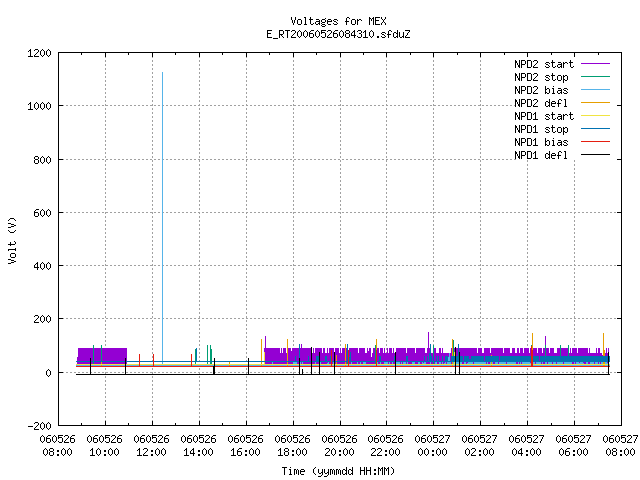Pick the orange NPD2 defl legend line sample
Viewport: 640px width, 480px height.
[x=596, y=103]
